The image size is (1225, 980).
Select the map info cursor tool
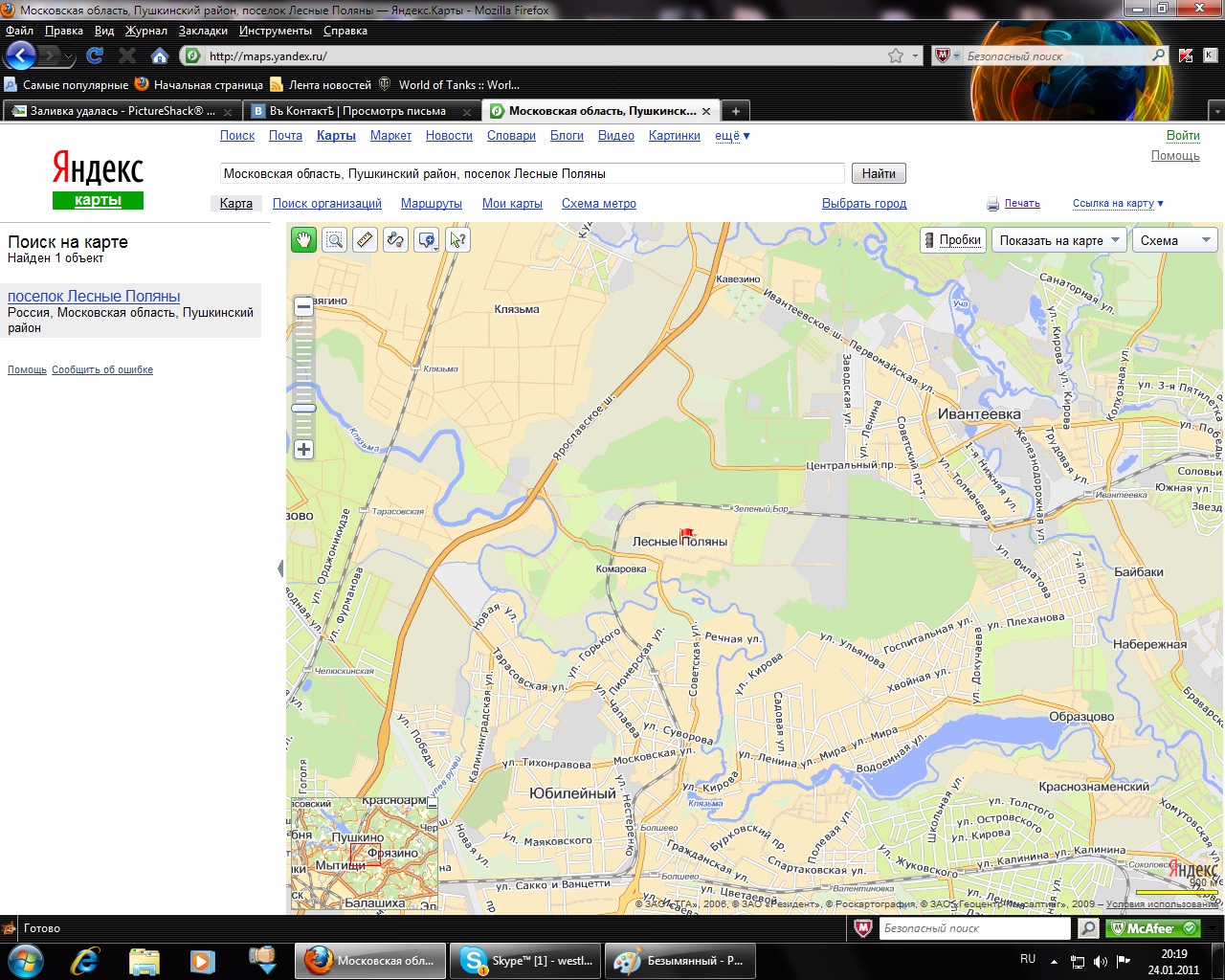tap(457, 239)
